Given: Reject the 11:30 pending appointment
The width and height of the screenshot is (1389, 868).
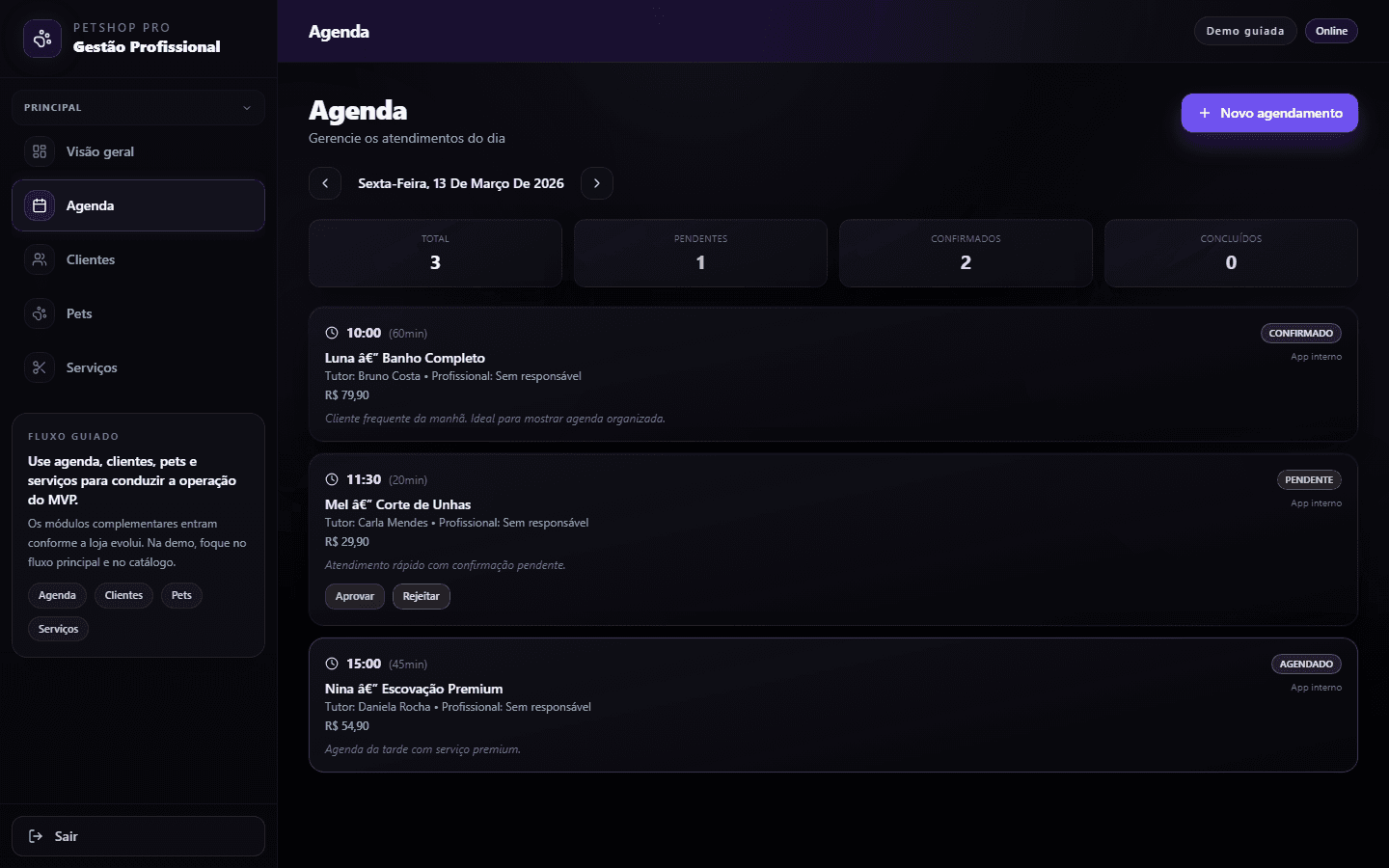Looking at the screenshot, I should 421,596.
